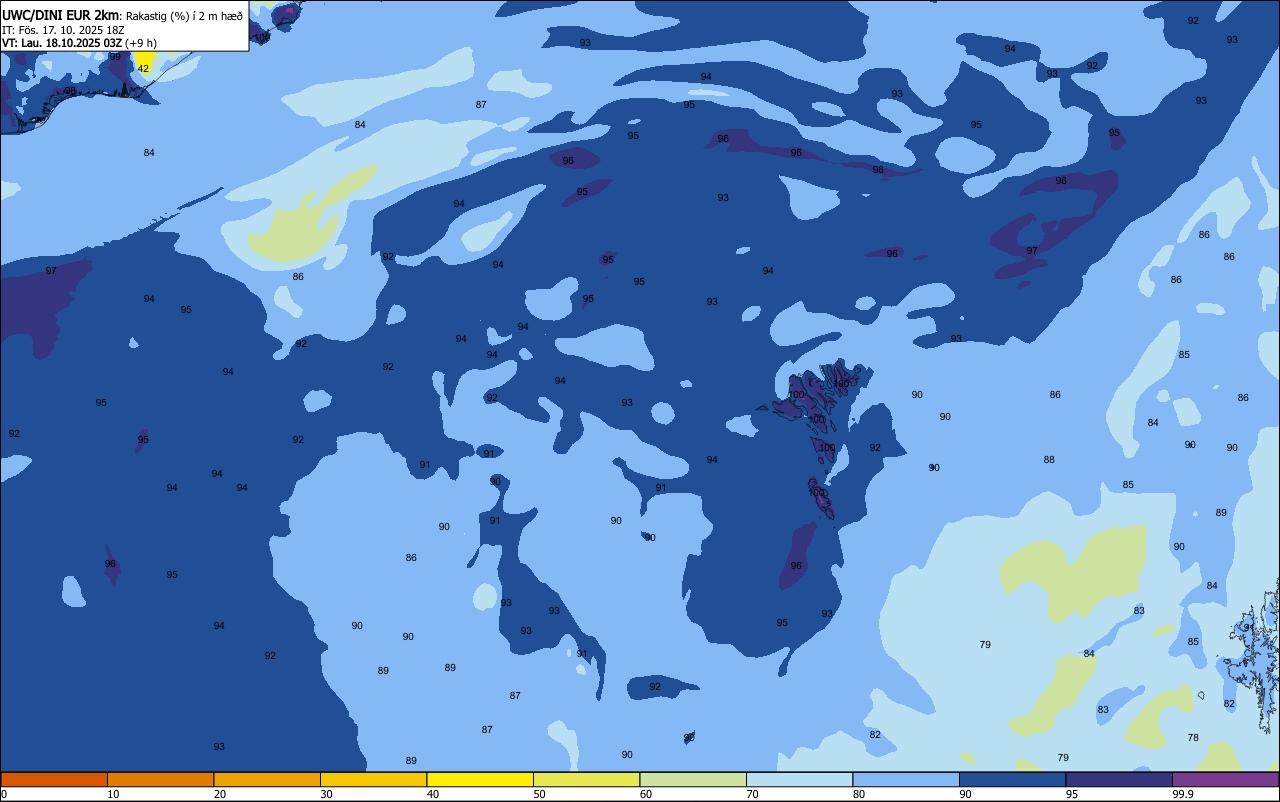This screenshot has height=802, width=1280.
Task: Pick the 60–70 pale green legend segment
Action: coord(693,779)
